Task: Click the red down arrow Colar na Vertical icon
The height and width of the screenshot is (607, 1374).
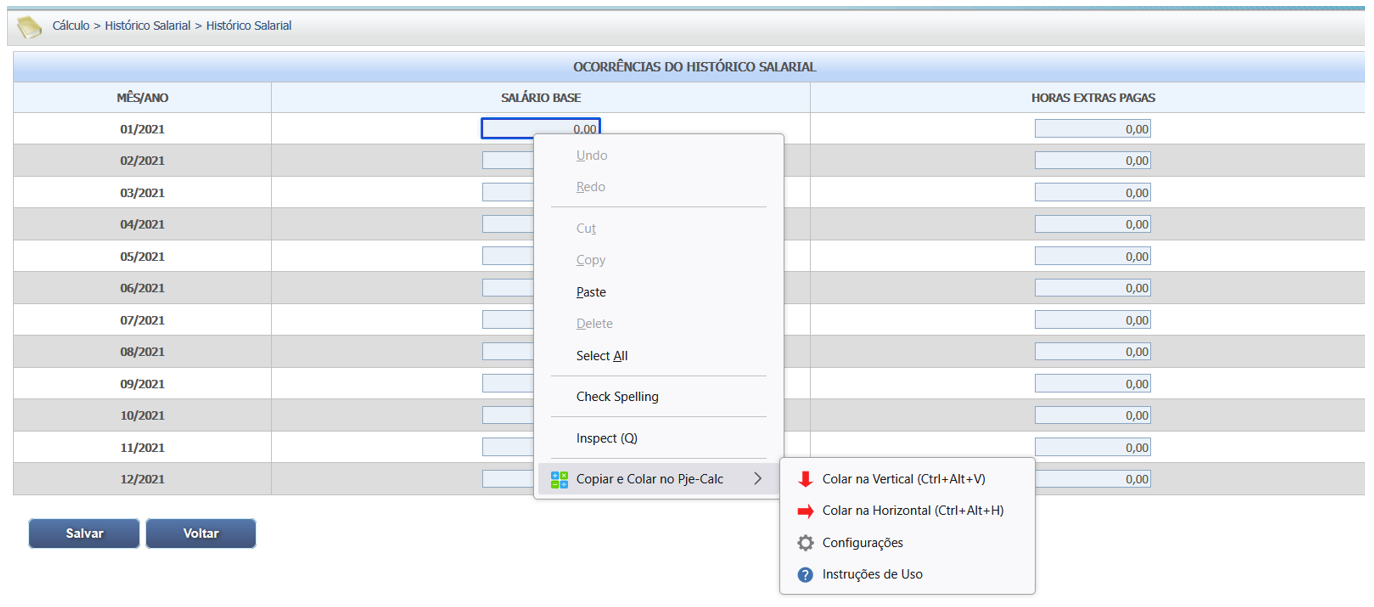Action: click(x=805, y=479)
